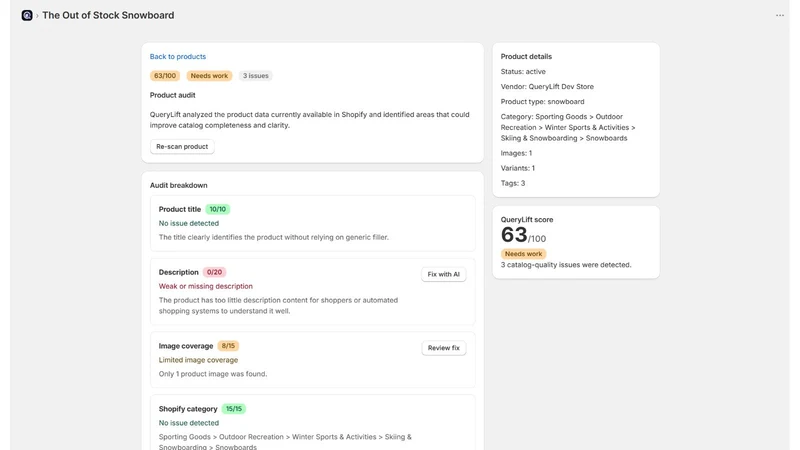Image resolution: width=800 pixels, height=450 pixels.
Task: Click the 15/15 Shopify category badge
Action: click(234, 409)
